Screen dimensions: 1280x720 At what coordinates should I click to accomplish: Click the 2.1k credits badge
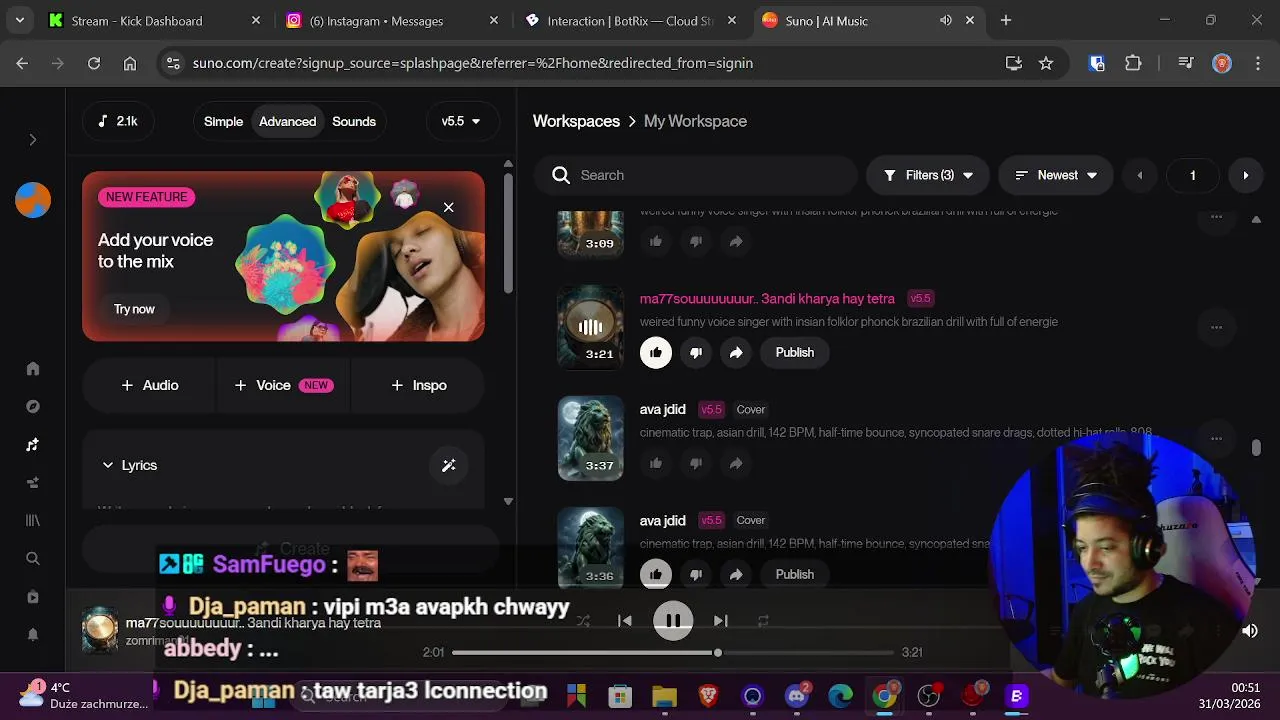pos(117,121)
